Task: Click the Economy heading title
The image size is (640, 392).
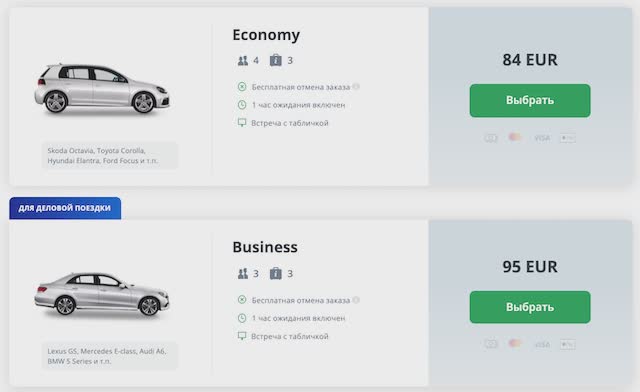Action: pyautogui.click(x=266, y=35)
